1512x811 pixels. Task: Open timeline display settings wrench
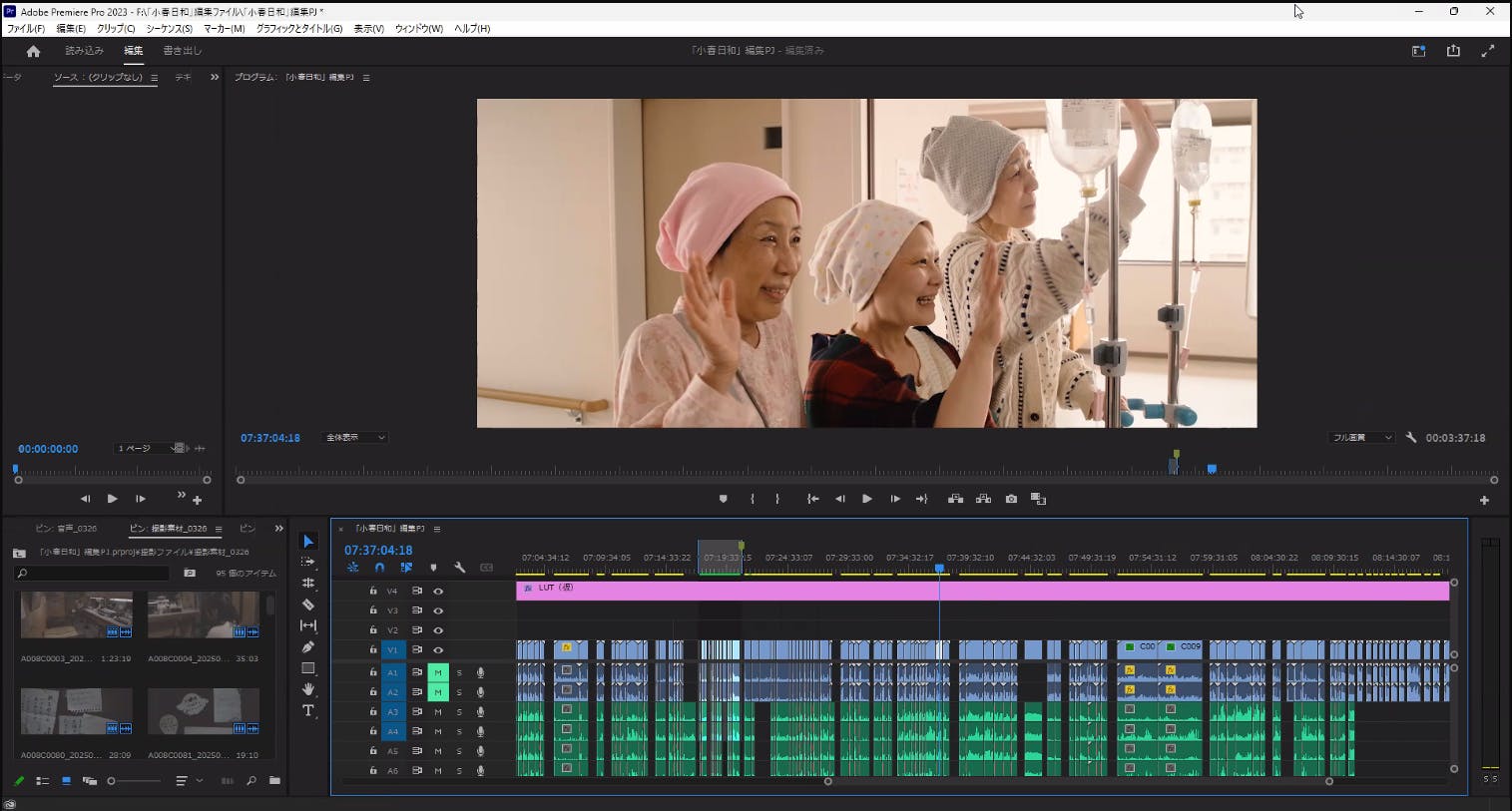point(460,568)
